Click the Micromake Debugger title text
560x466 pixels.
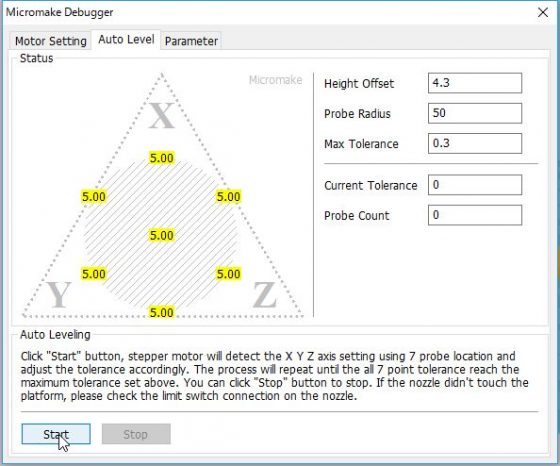60,12
